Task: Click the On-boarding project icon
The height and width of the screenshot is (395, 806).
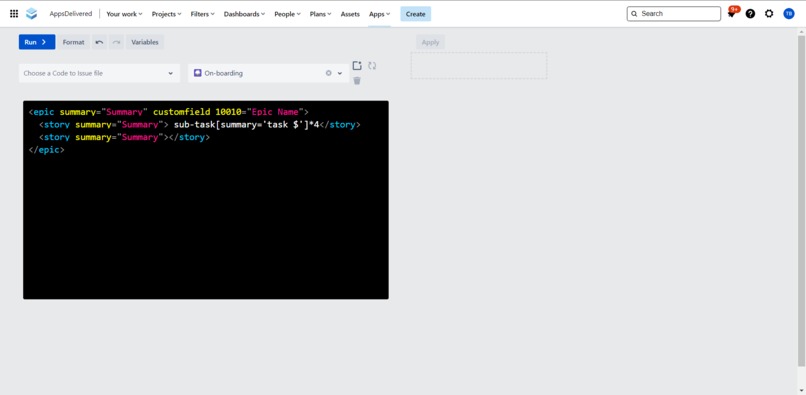Action: click(x=197, y=73)
